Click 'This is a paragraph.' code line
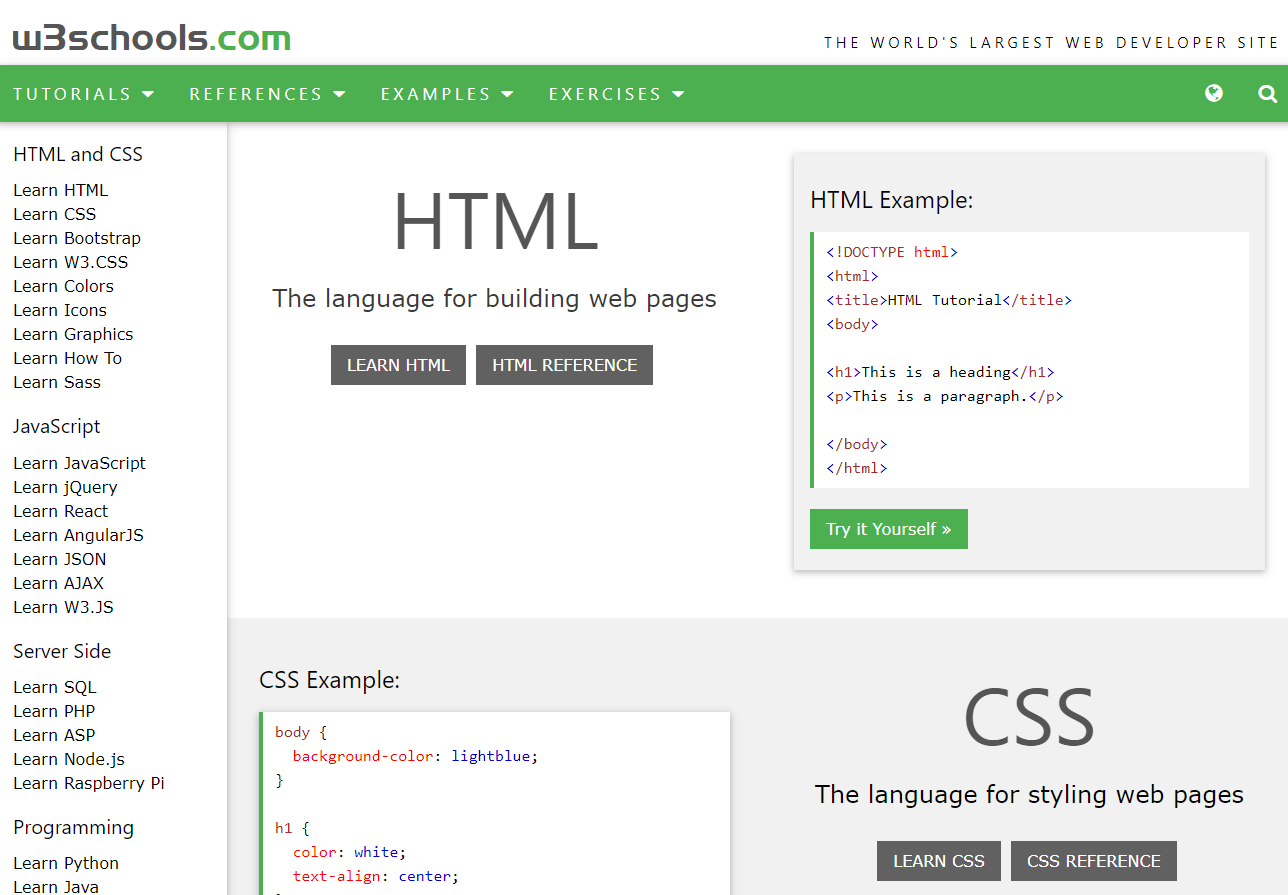Screen dimensions: 1288x895 945,396
